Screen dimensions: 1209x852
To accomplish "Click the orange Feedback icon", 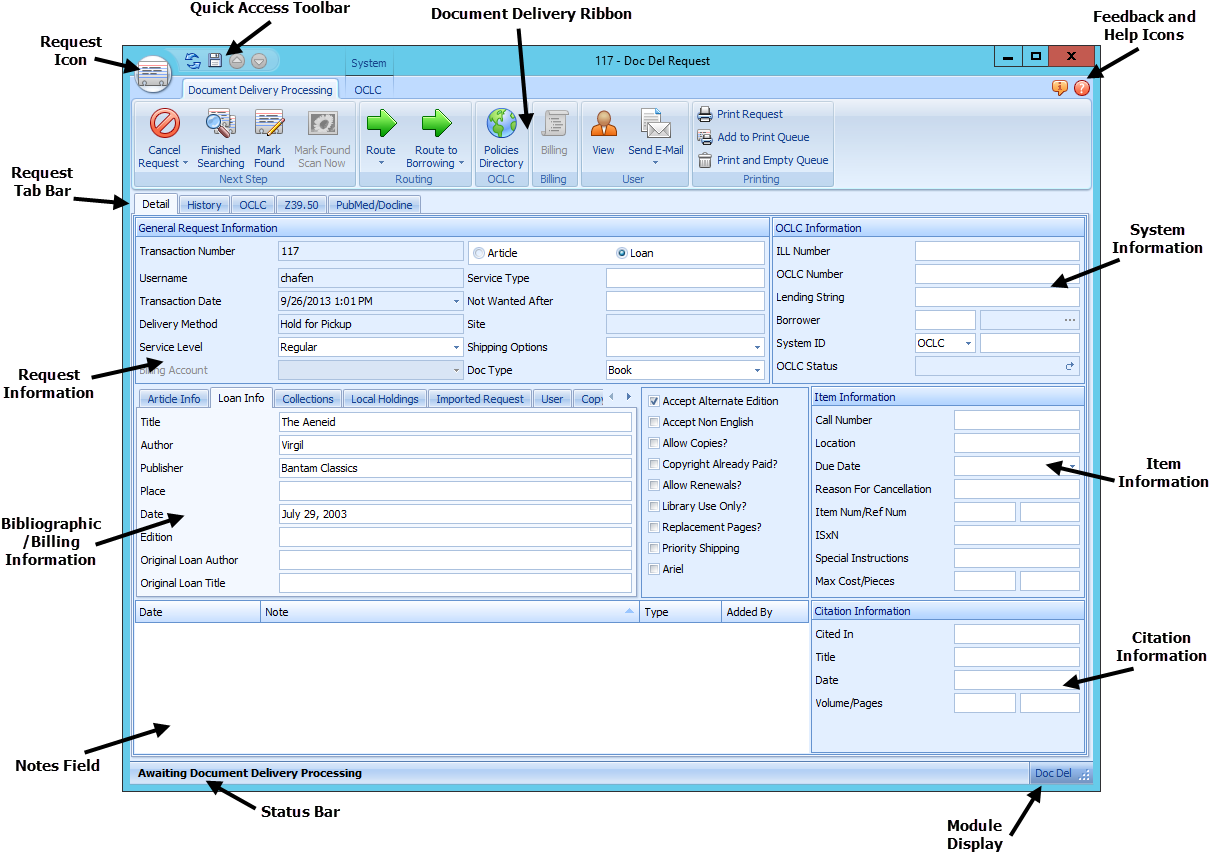I will tap(1060, 88).
